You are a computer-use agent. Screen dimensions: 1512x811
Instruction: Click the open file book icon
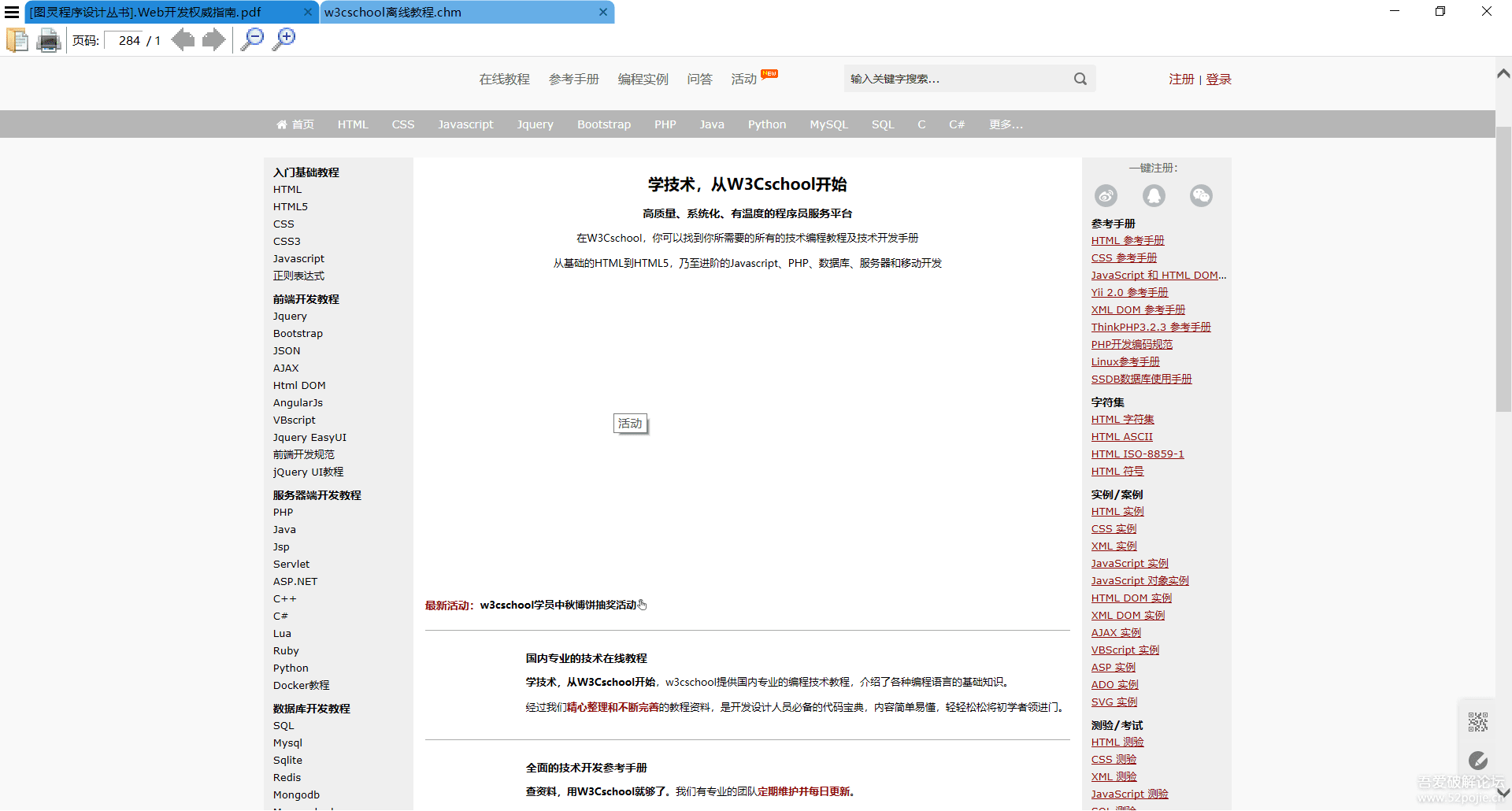click(17, 39)
